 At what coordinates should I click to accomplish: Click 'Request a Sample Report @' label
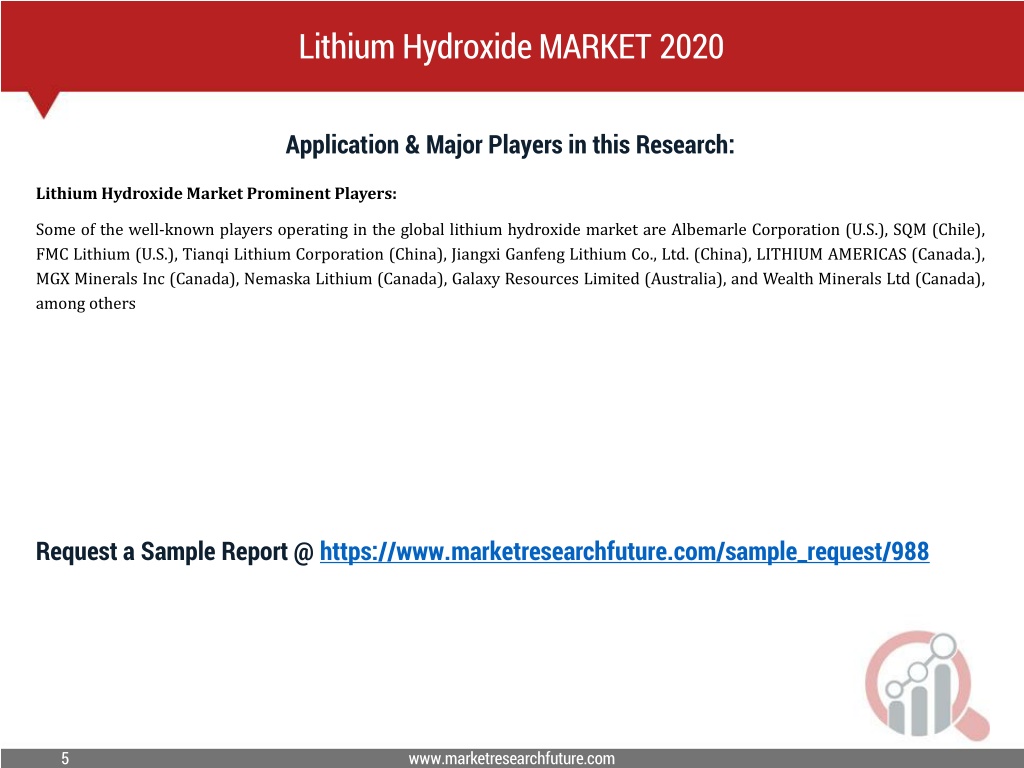point(175,552)
